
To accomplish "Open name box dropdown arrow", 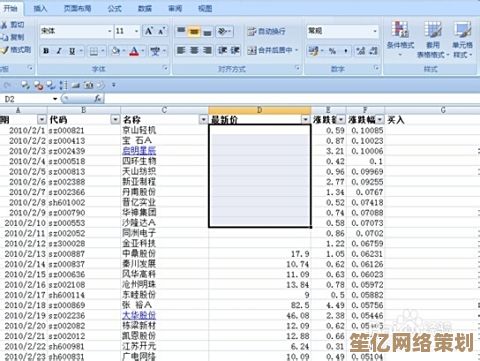I will (55, 99).
